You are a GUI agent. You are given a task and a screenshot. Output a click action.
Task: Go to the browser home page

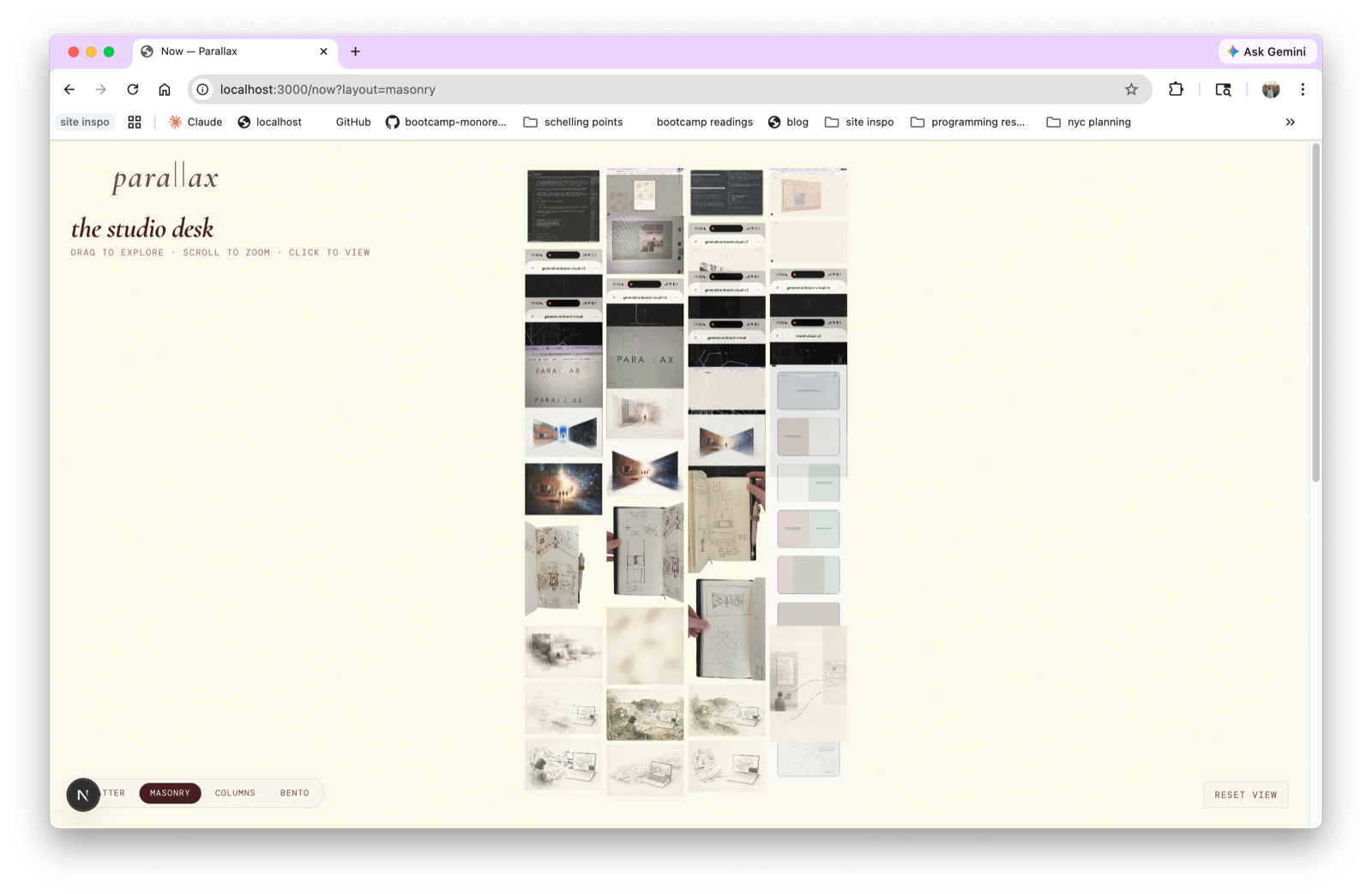tap(165, 89)
